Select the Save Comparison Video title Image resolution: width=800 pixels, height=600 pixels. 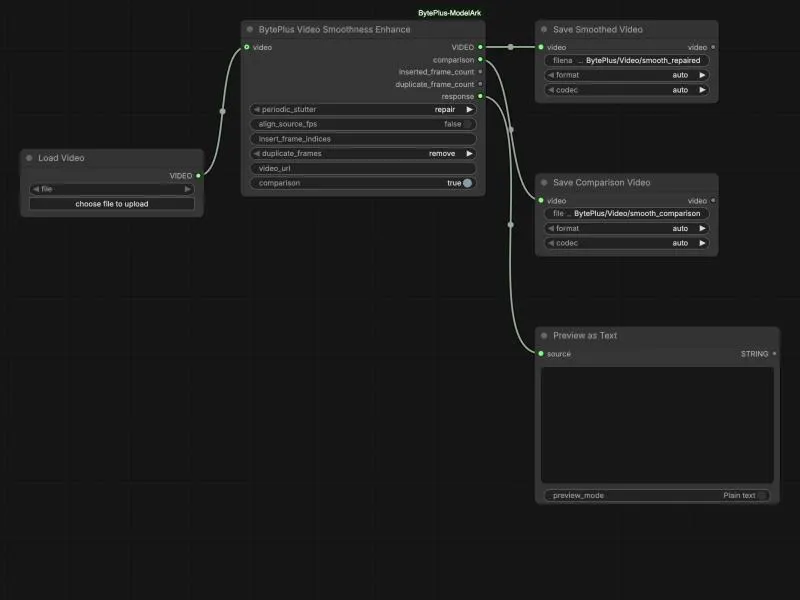(602, 183)
